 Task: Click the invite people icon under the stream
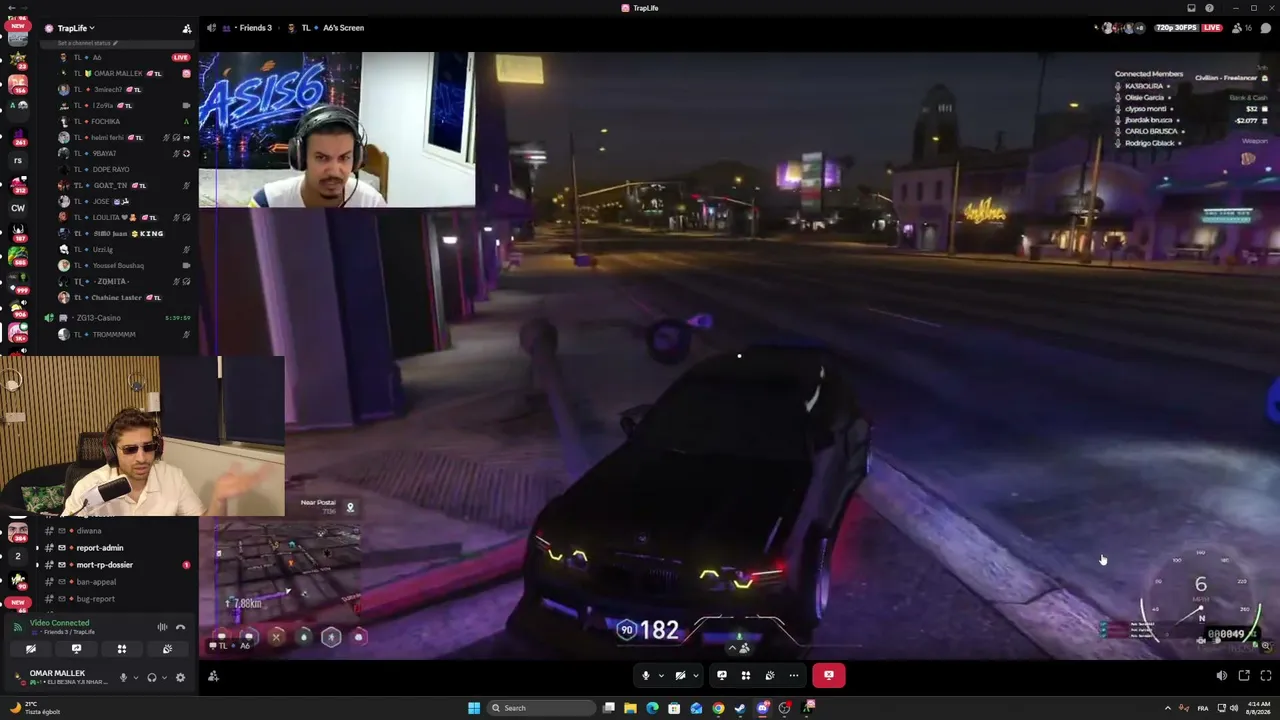coord(213,676)
